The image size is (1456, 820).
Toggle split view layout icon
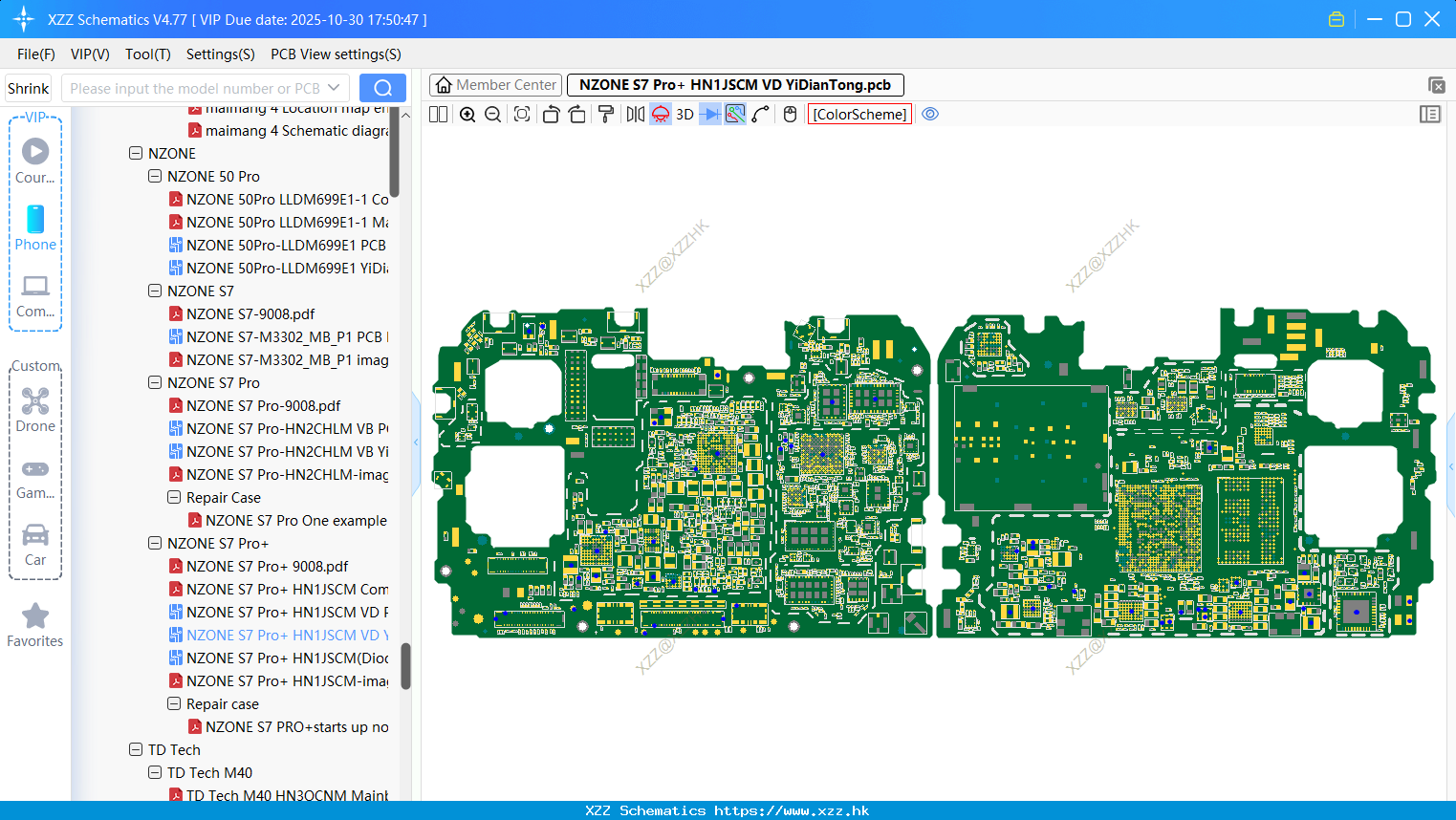pyautogui.click(x=438, y=114)
